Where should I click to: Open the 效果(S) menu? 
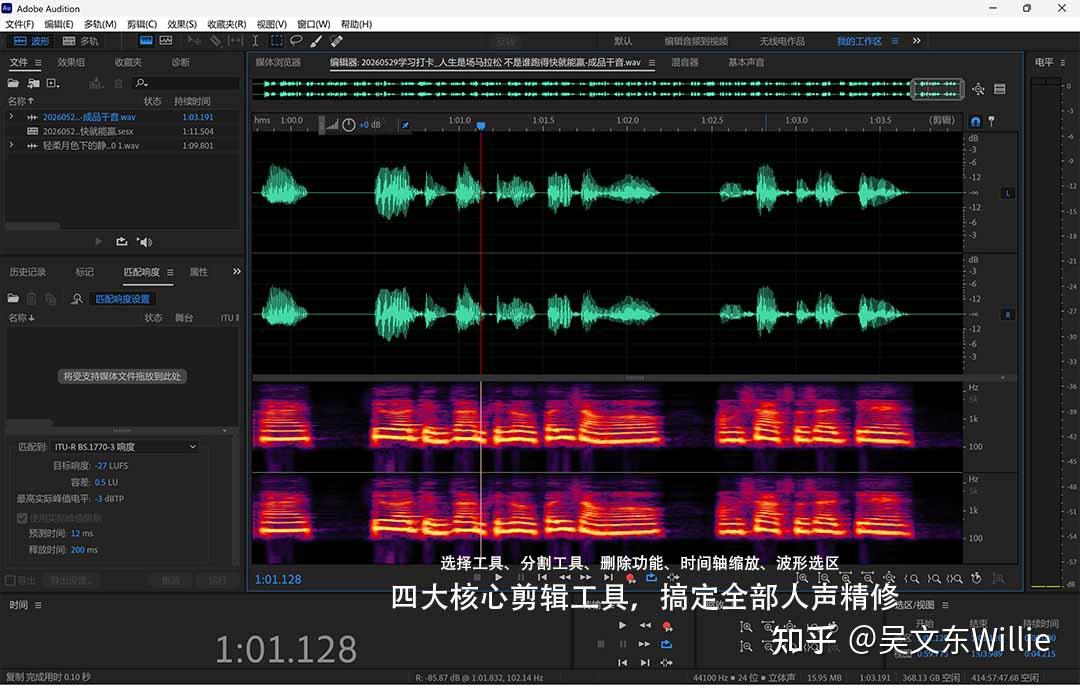pos(182,24)
